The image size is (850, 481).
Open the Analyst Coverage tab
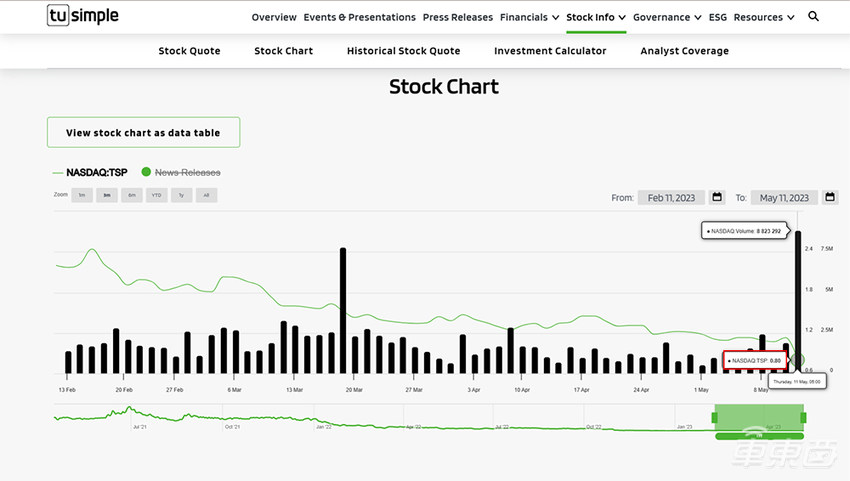684,51
